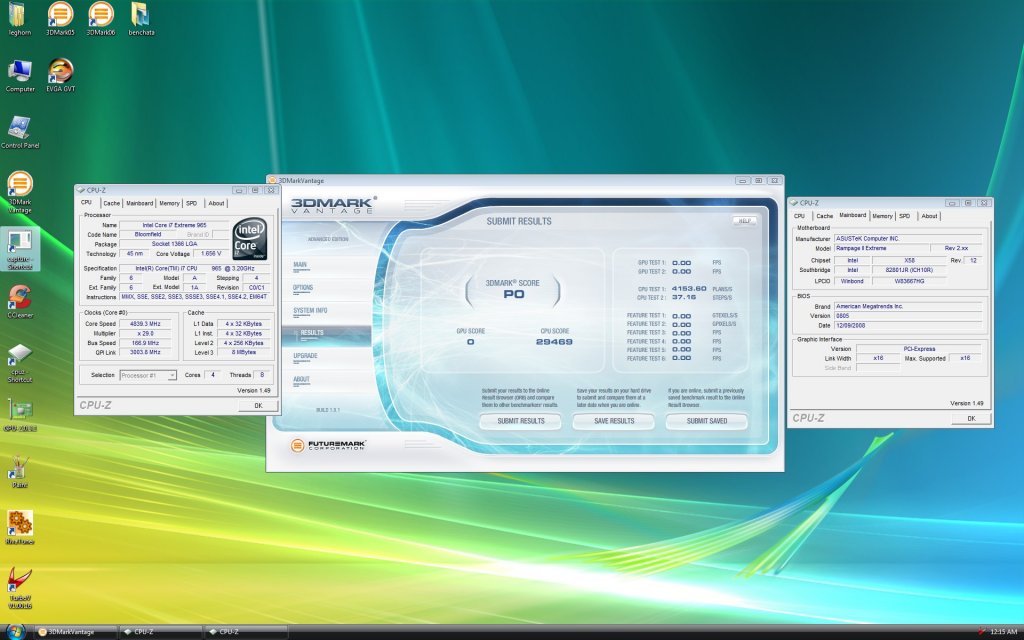
Task: Click the system clock showing 12:15 AM
Action: tap(1003, 632)
